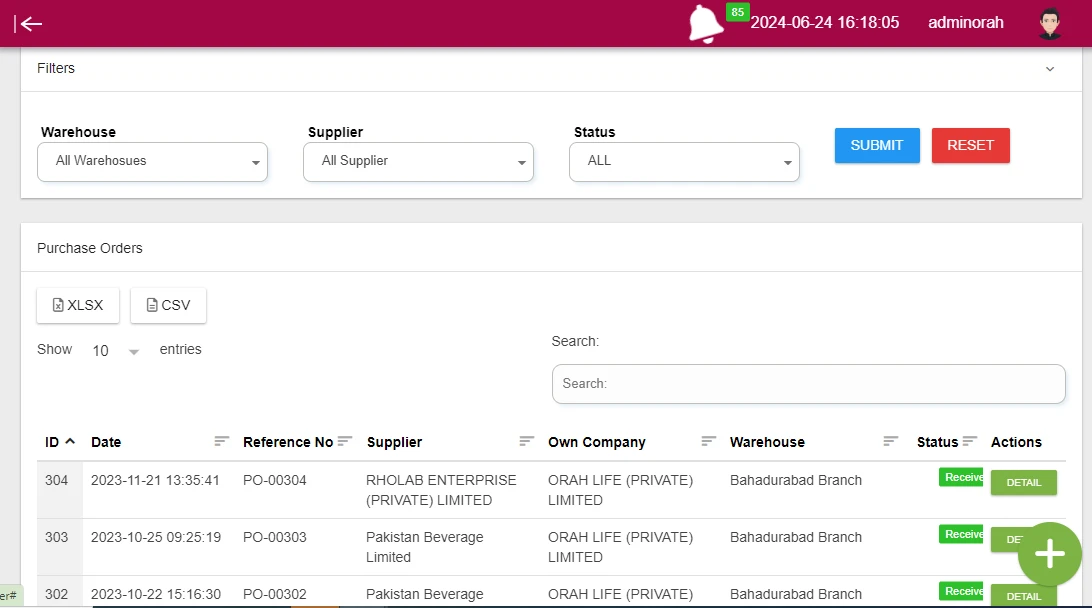Image resolution: width=1092 pixels, height=608 pixels.
Task: Collapse sidebar using the back arrow icon
Action: [29, 24]
